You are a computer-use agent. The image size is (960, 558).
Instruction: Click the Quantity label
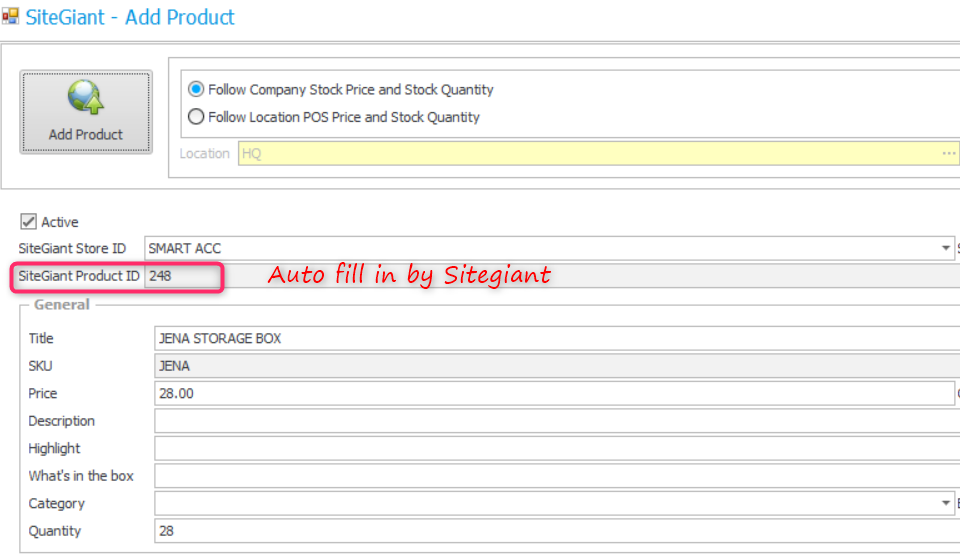point(54,531)
